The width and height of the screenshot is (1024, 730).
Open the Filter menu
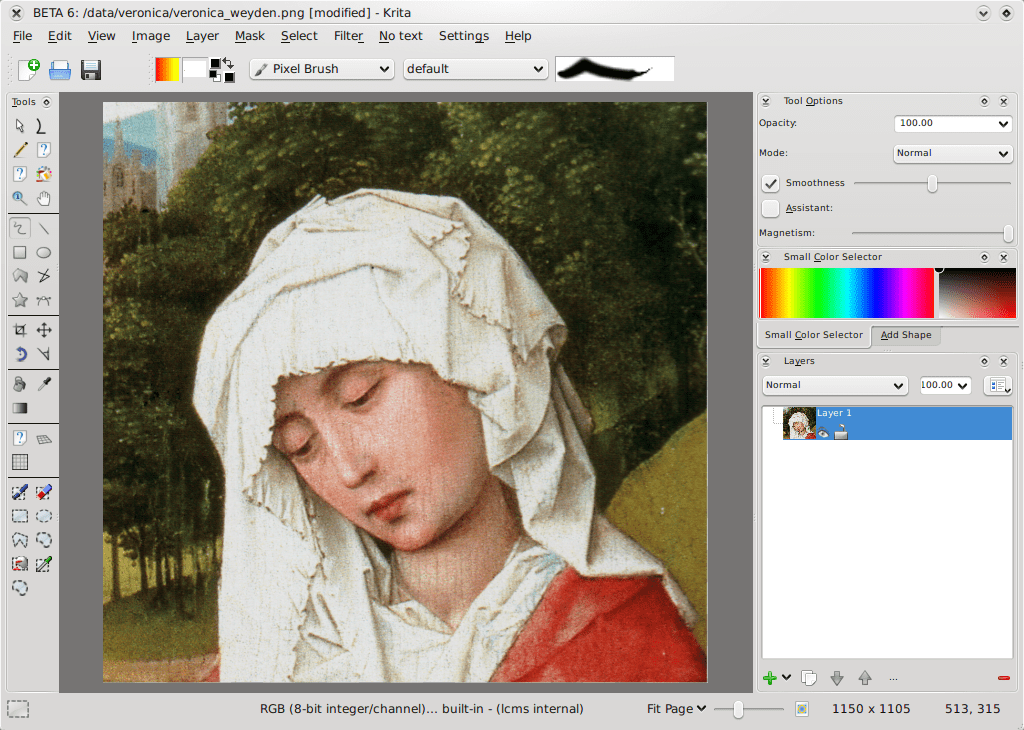348,36
